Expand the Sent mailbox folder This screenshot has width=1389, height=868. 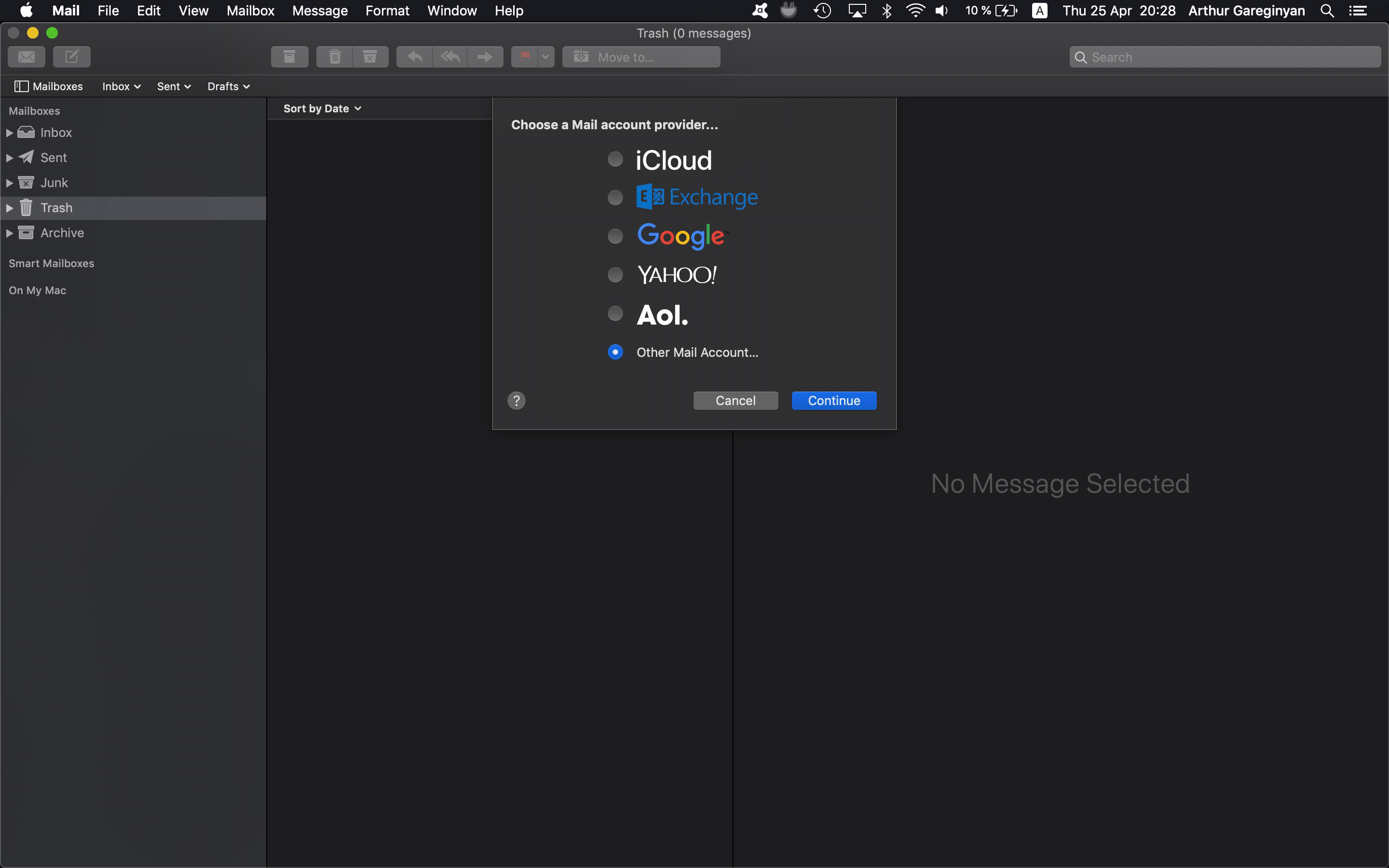coord(9,157)
